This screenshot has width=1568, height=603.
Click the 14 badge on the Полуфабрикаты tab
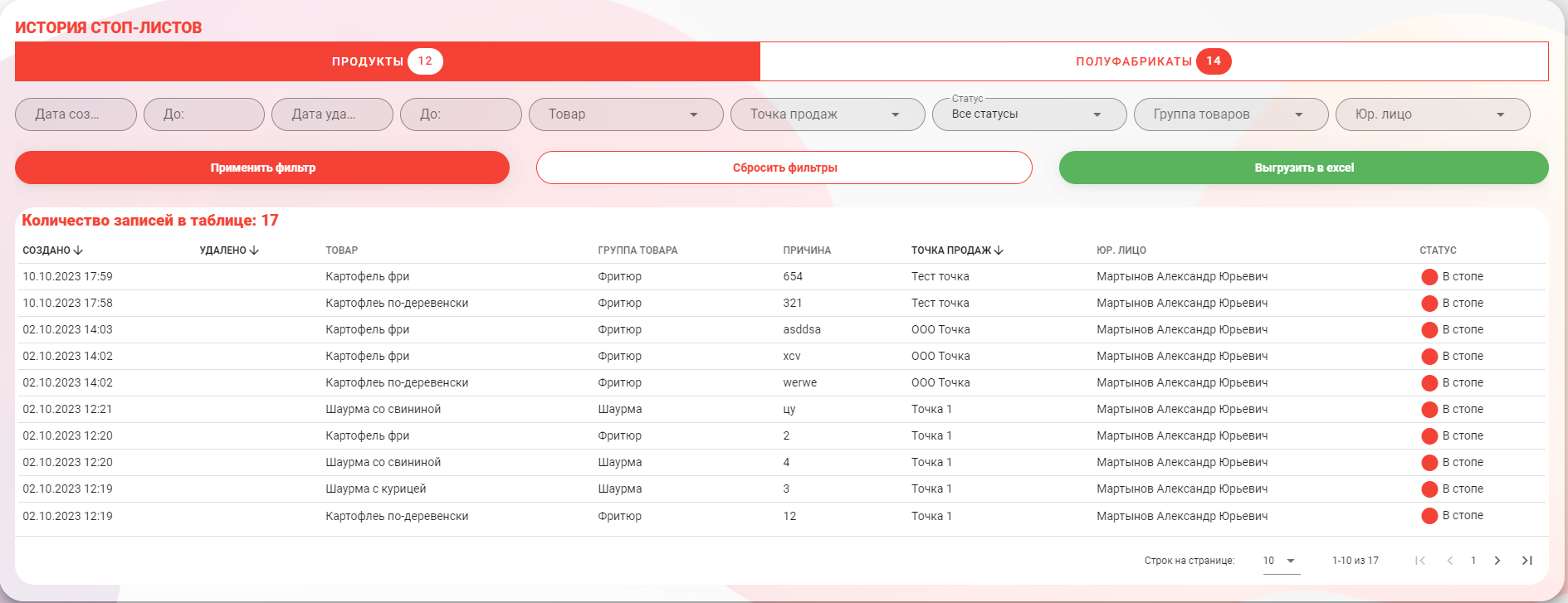[1214, 61]
